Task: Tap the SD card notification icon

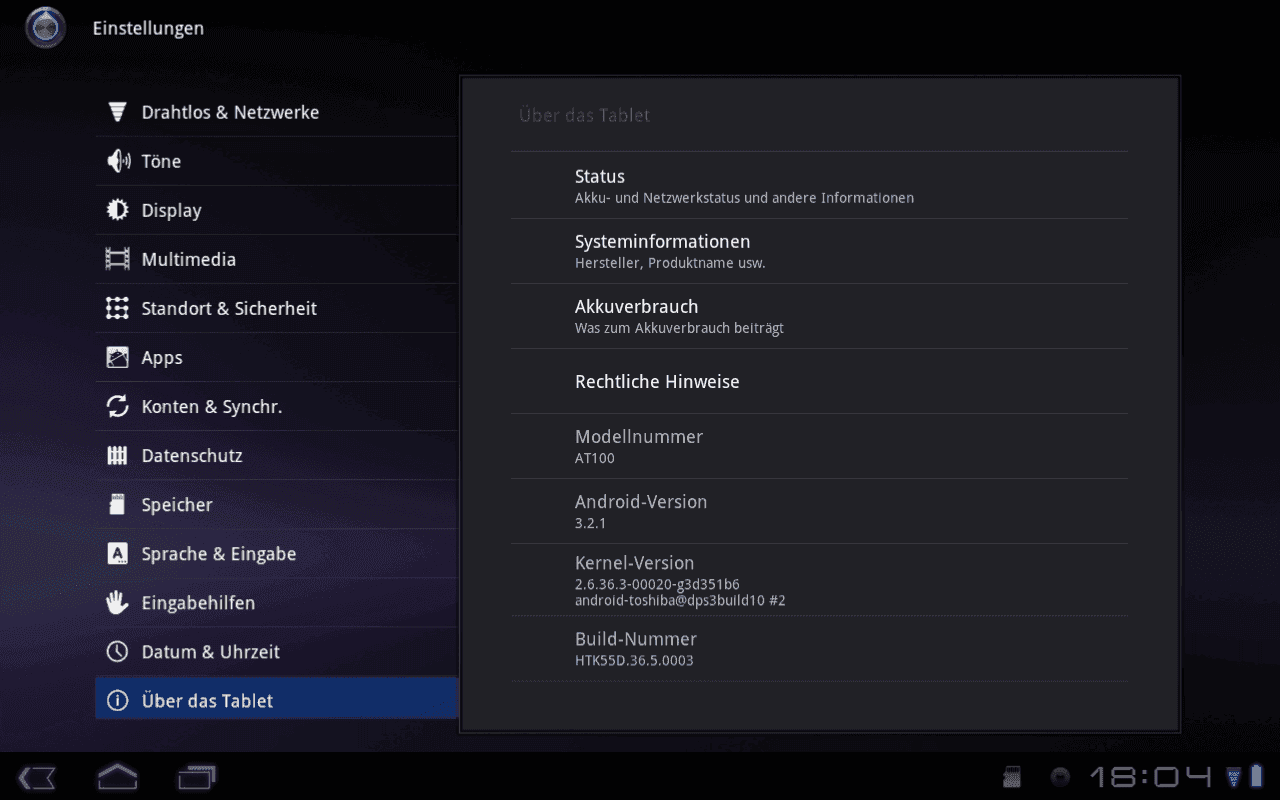Action: click(x=1011, y=777)
